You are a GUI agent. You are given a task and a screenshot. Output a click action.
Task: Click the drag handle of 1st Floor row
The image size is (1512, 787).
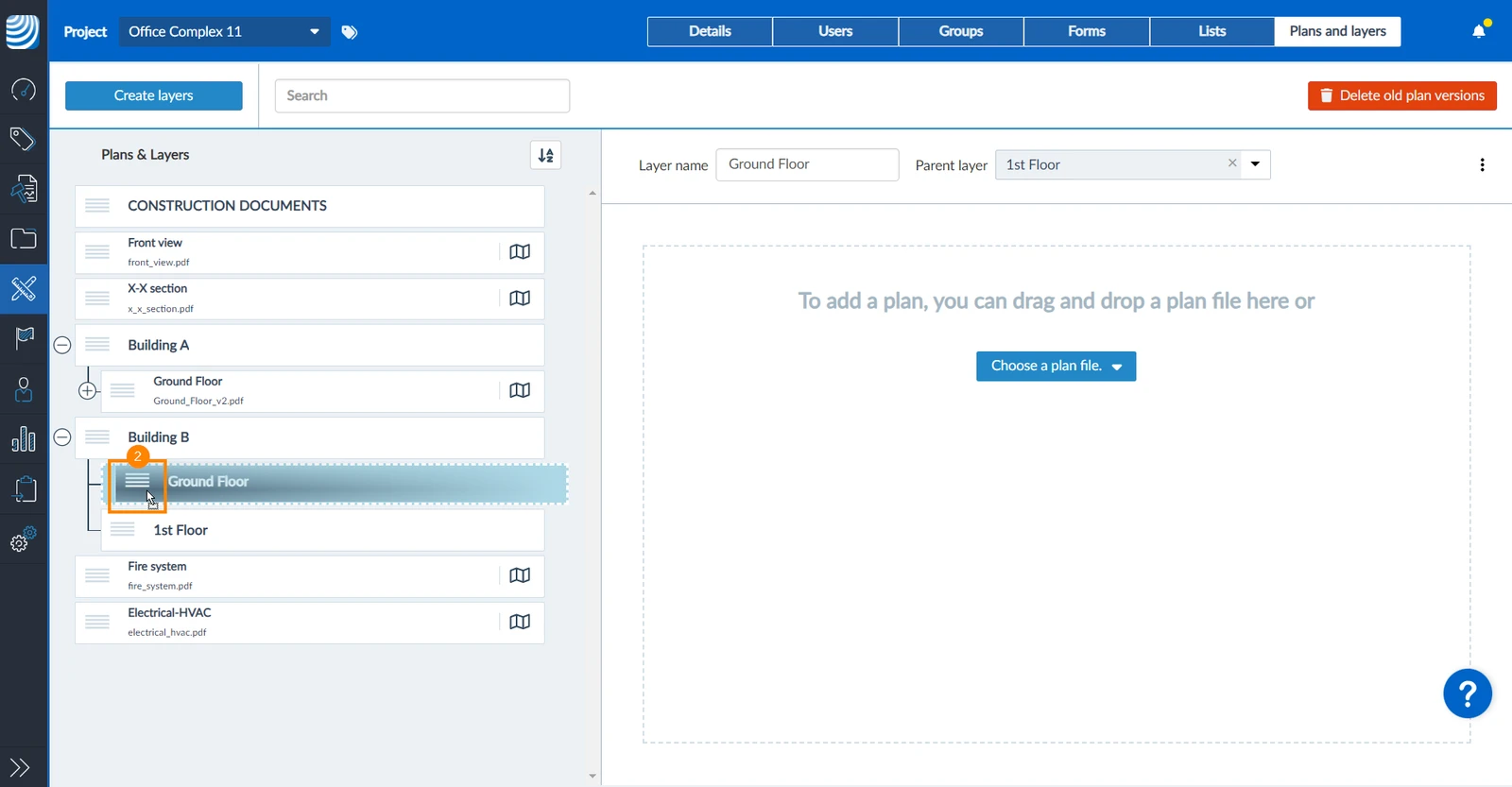pos(123,530)
